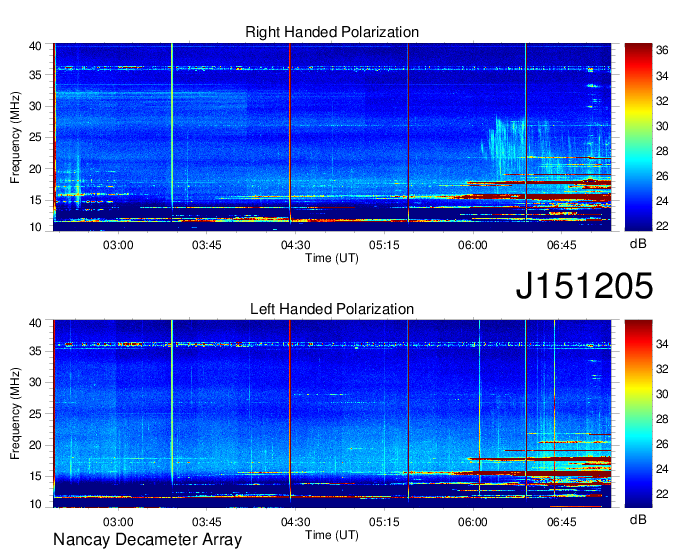Image resolution: width=680 pixels, height=552 pixels.
Task: Click the 28 dB tick on Left Handed colorbar
Action: (x=662, y=419)
